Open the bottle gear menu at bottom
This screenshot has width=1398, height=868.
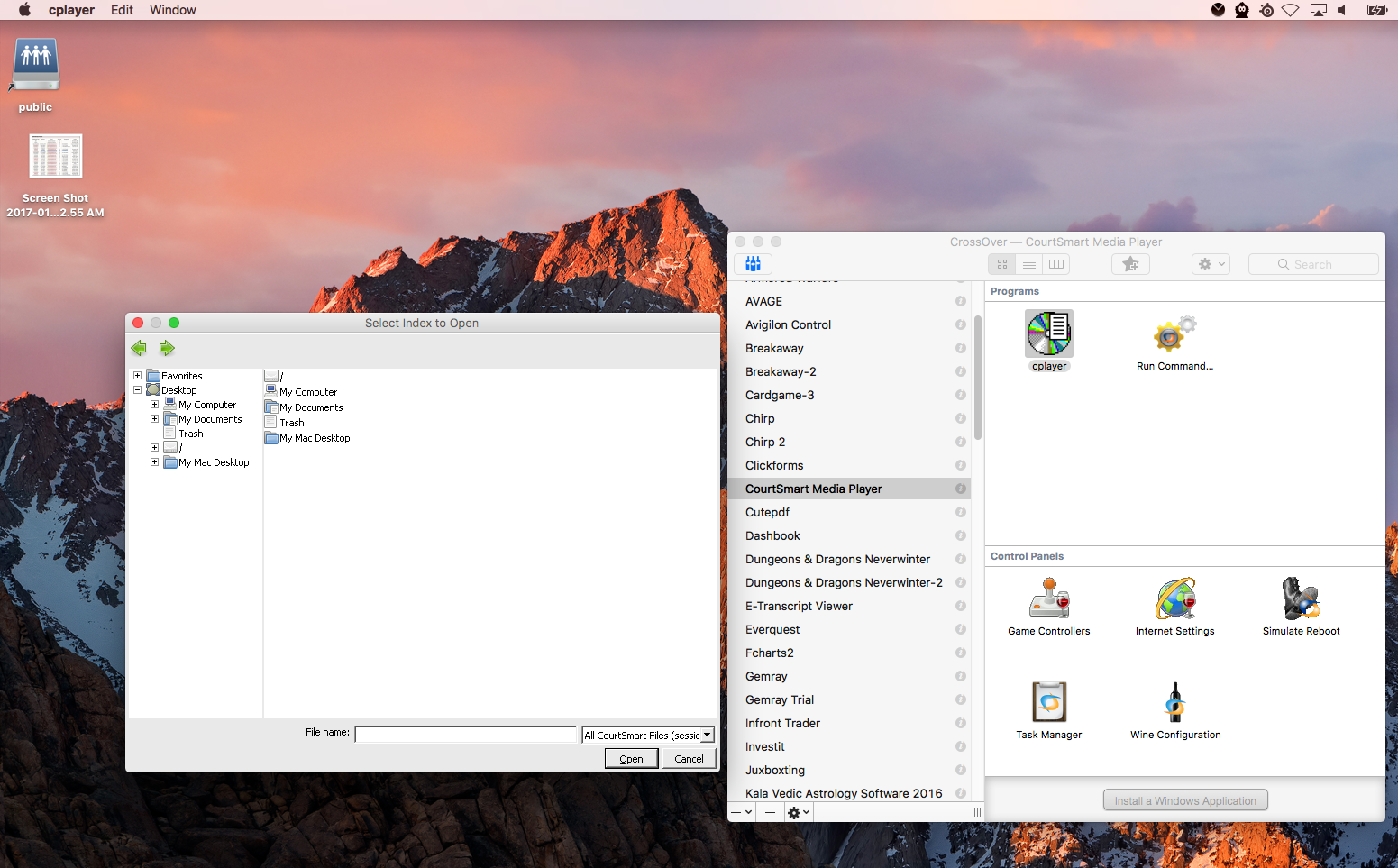[799, 812]
